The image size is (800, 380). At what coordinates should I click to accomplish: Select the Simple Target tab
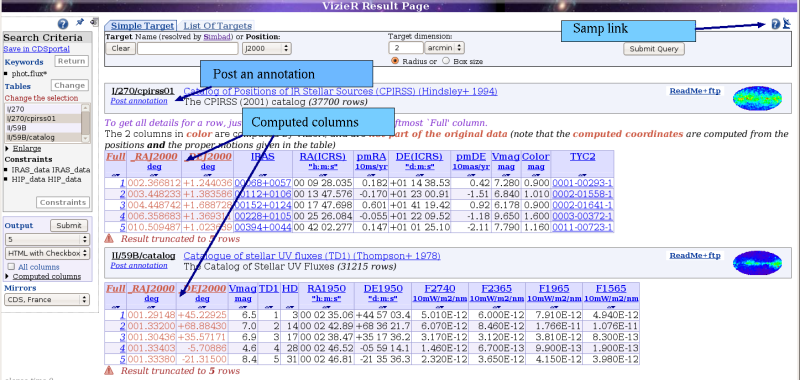click(x=140, y=26)
